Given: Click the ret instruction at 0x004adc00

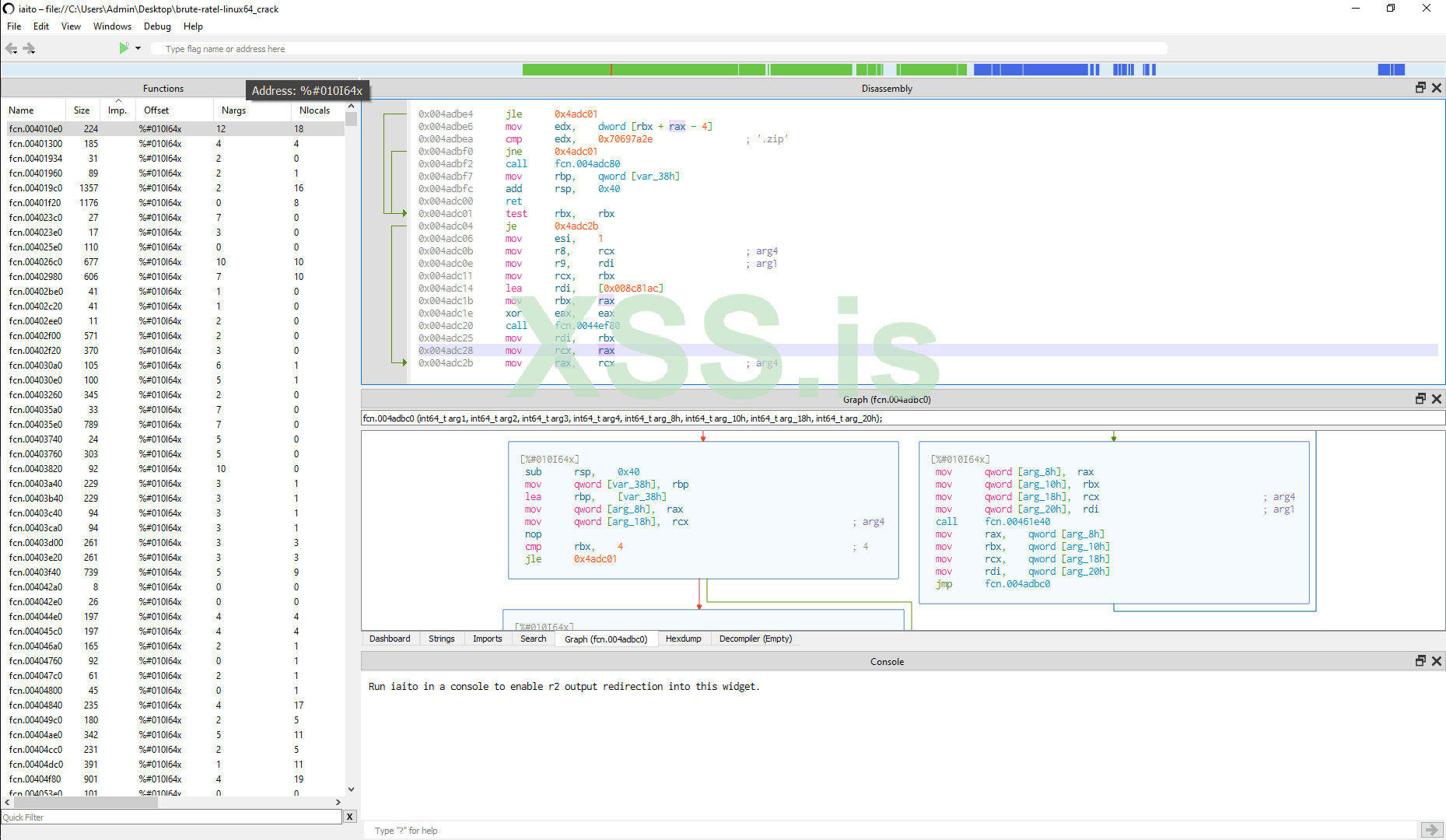Looking at the screenshot, I should pyautogui.click(x=514, y=201).
